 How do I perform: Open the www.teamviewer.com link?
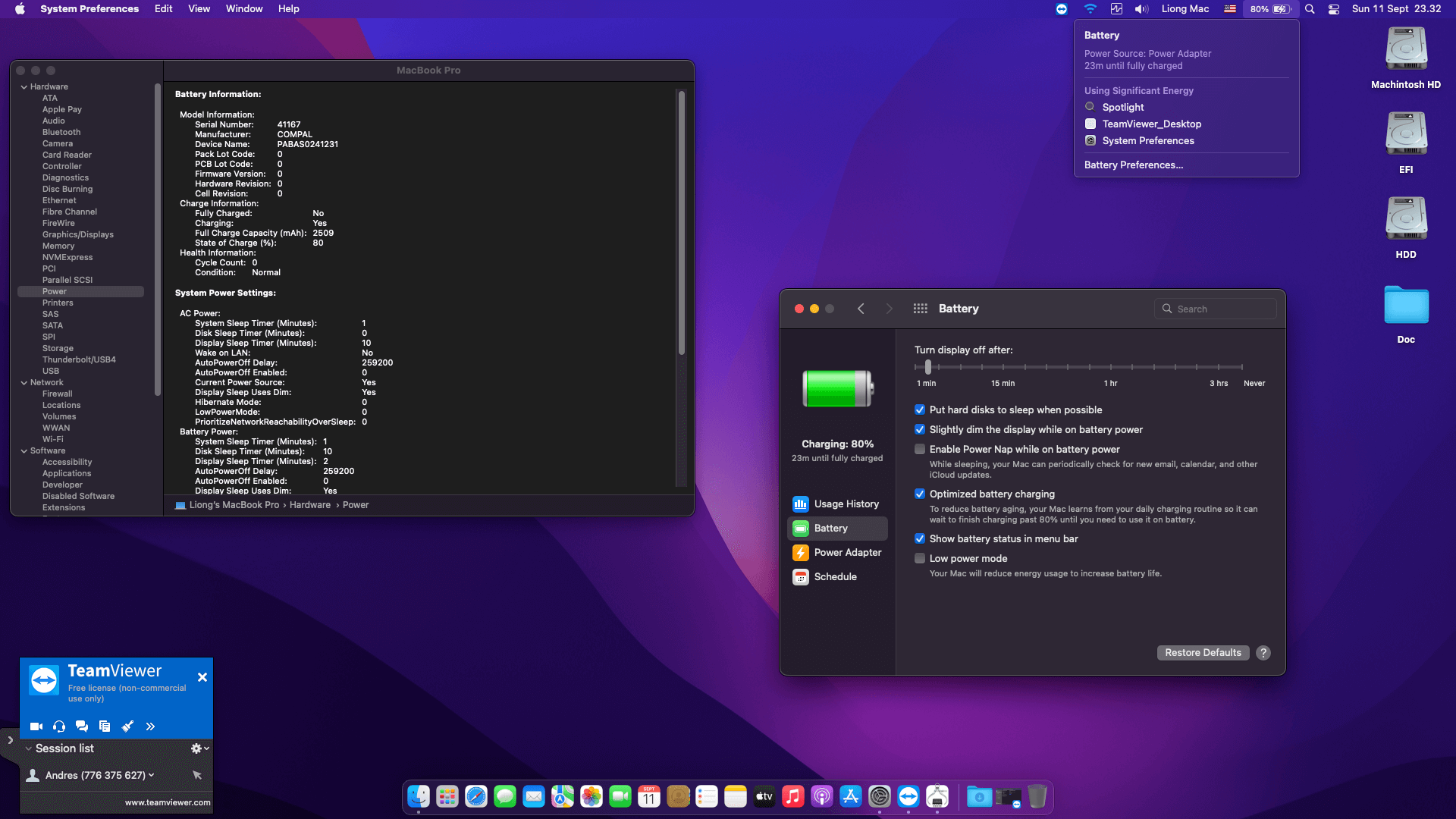(168, 802)
